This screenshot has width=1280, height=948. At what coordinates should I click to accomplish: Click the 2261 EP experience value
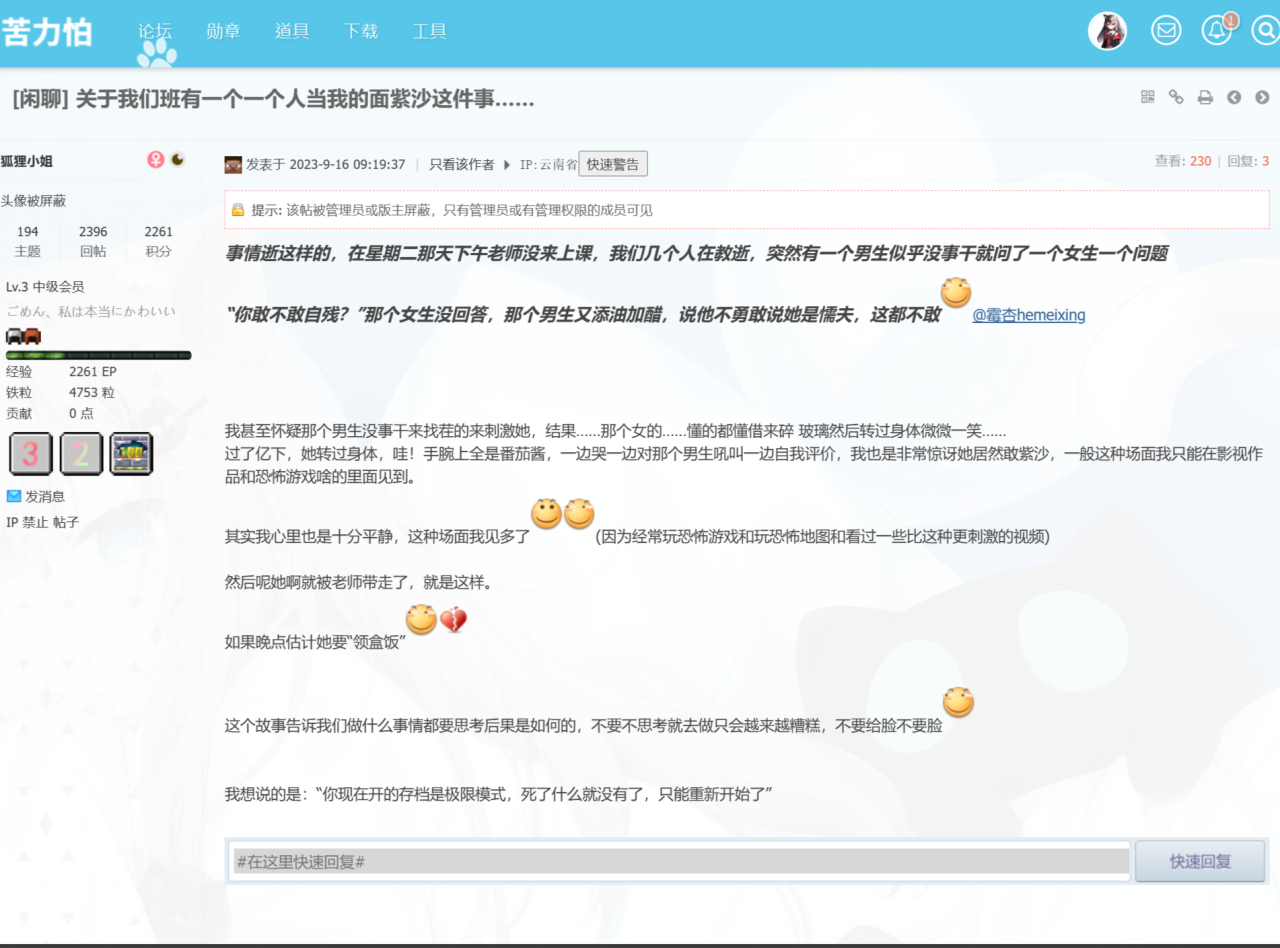tap(93, 372)
